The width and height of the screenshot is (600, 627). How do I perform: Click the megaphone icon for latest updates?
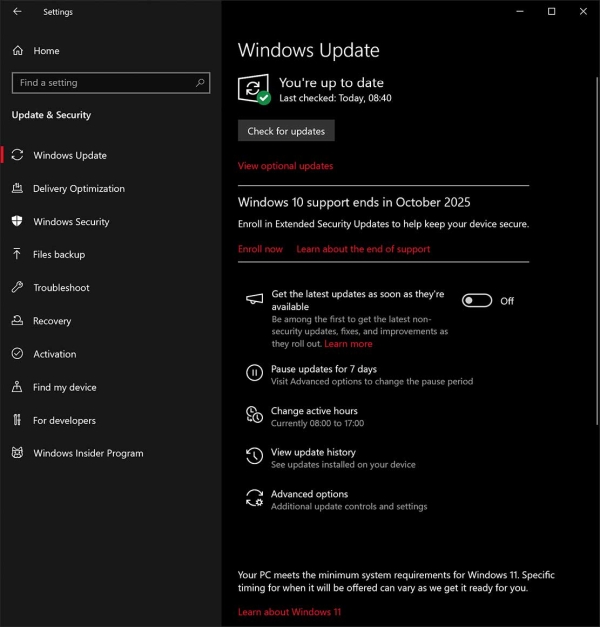coord(254,299)
